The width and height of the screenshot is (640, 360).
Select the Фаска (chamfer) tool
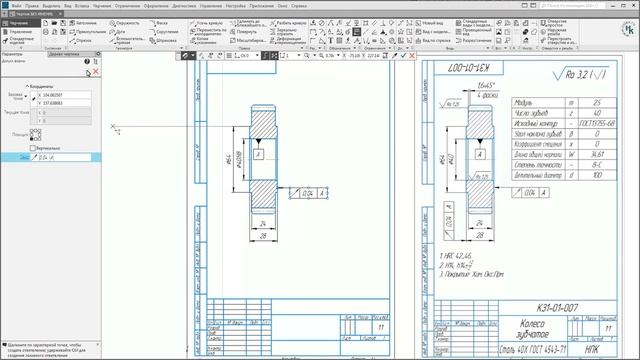(x=158, y=23)
